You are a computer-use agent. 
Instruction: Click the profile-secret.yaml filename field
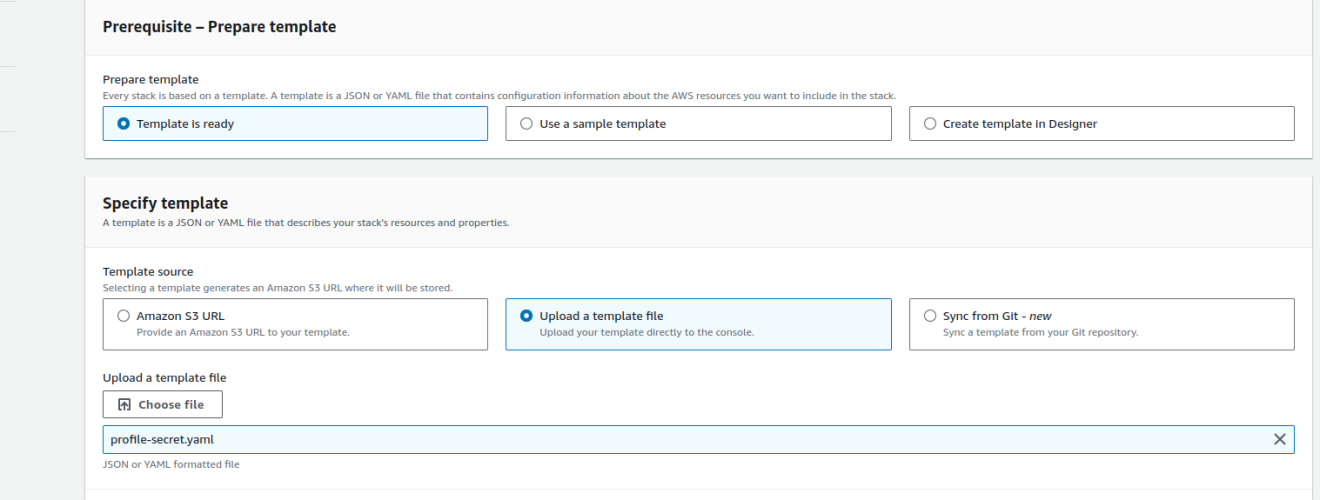(698, 439)
